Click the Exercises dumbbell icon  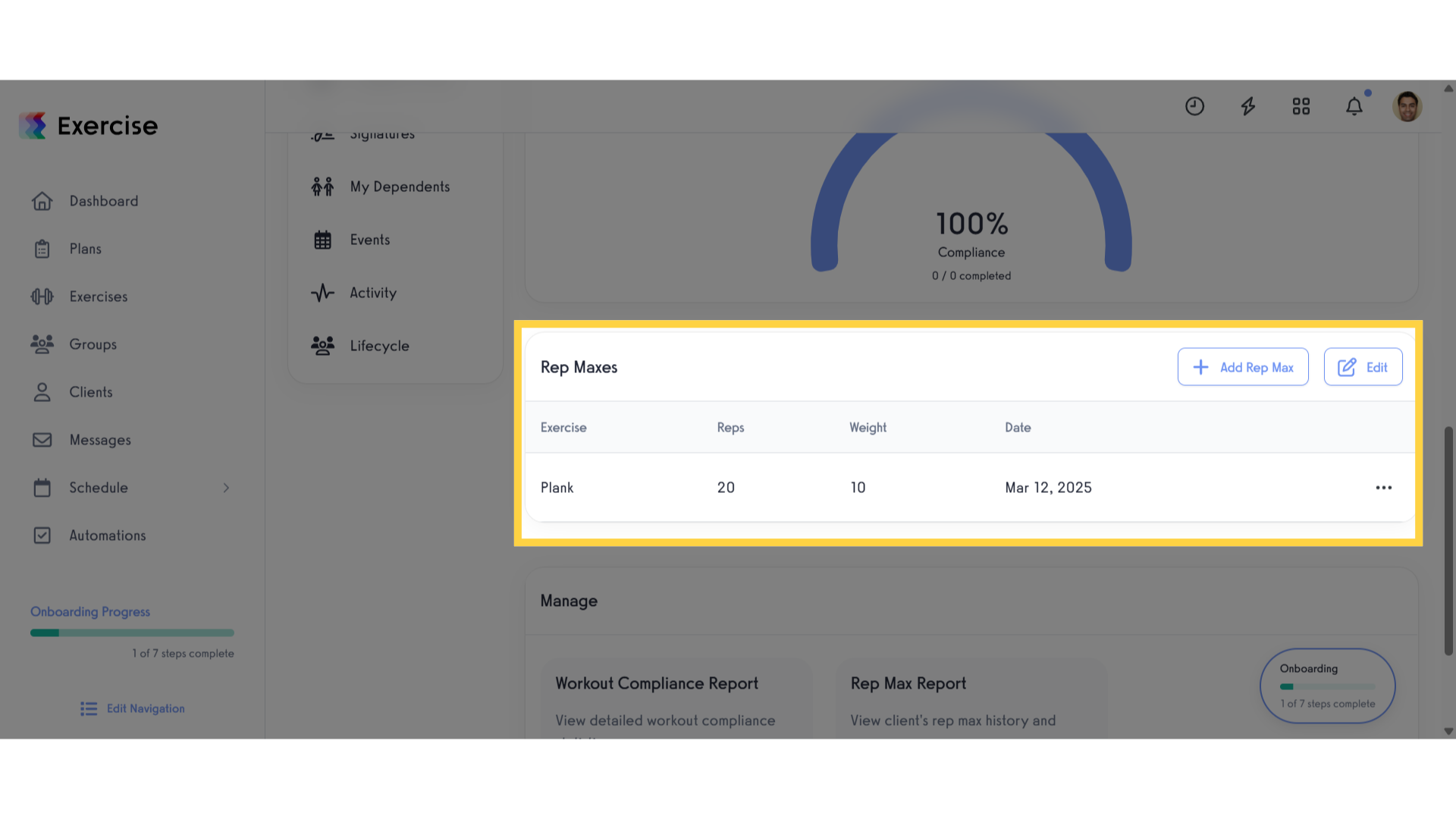click(42, 297)
